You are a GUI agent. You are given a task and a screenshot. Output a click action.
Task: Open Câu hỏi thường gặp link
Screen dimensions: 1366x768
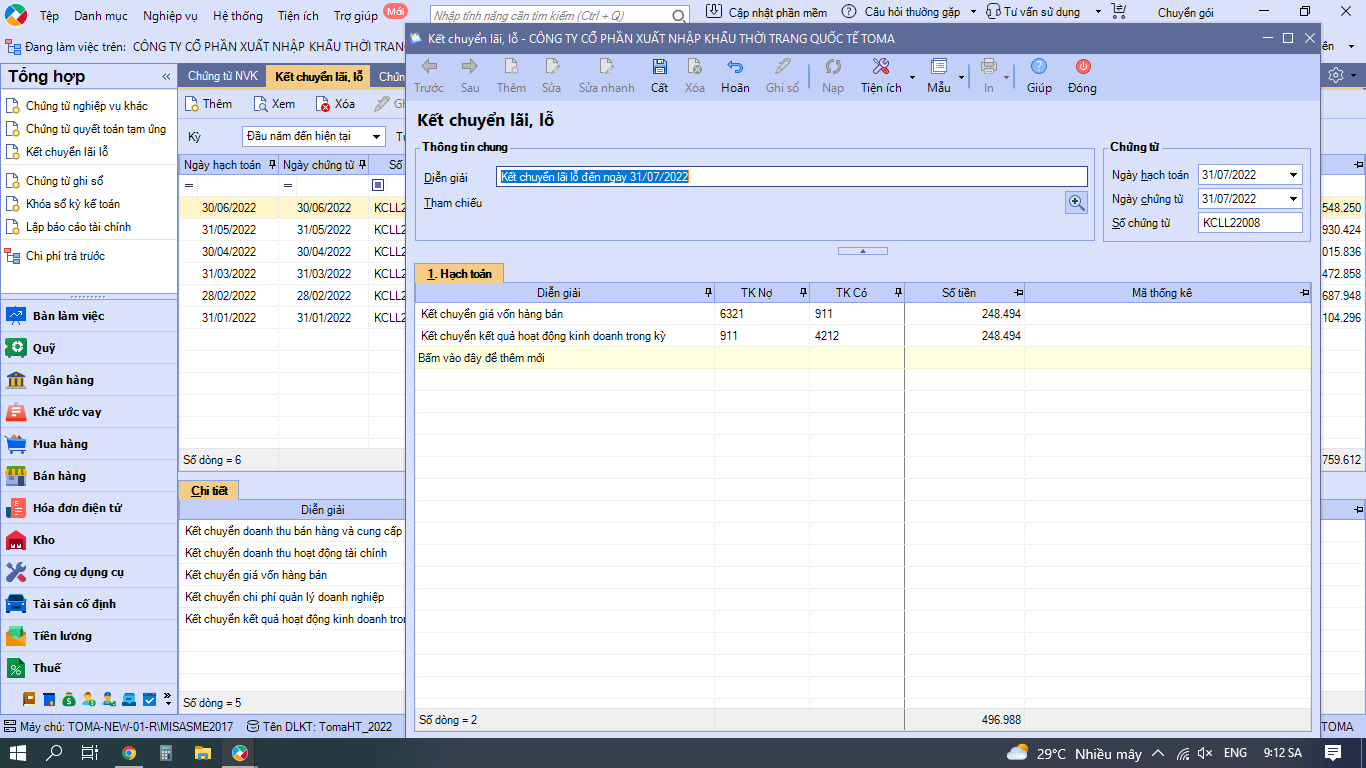coord(901,12)
